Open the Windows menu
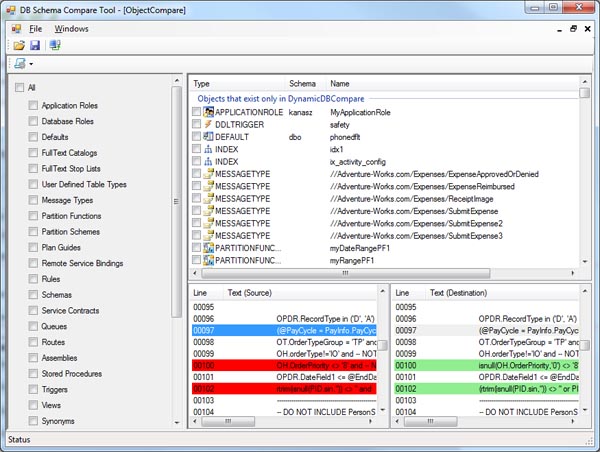The image size is (600, 452). point(71,29)
